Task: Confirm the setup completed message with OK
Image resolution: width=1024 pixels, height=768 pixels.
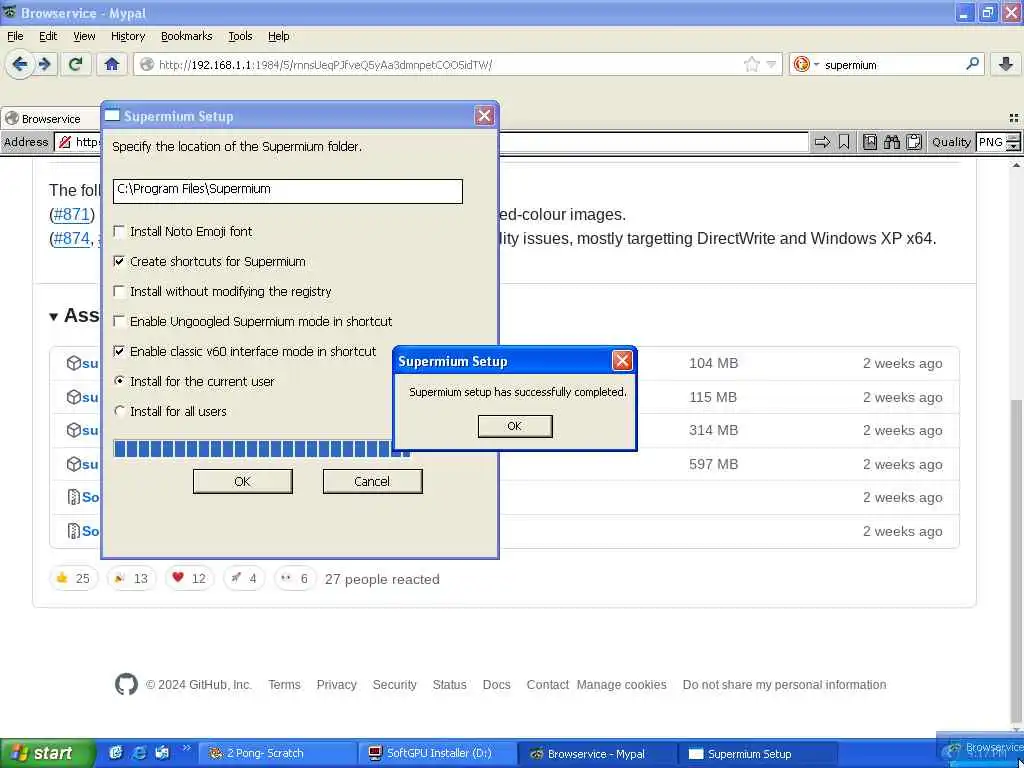Action: pyautogui.click(x=515, y=426)
